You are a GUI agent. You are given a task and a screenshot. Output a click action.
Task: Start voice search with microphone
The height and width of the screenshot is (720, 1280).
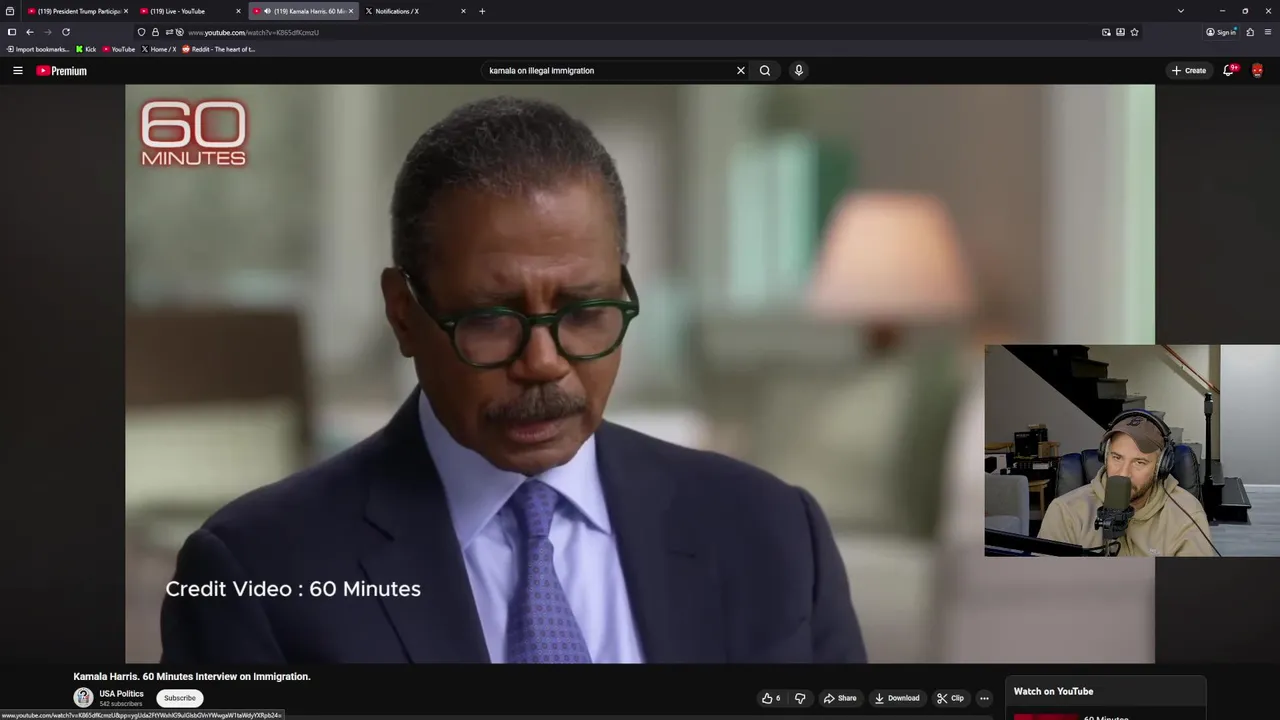pos(798,71)
